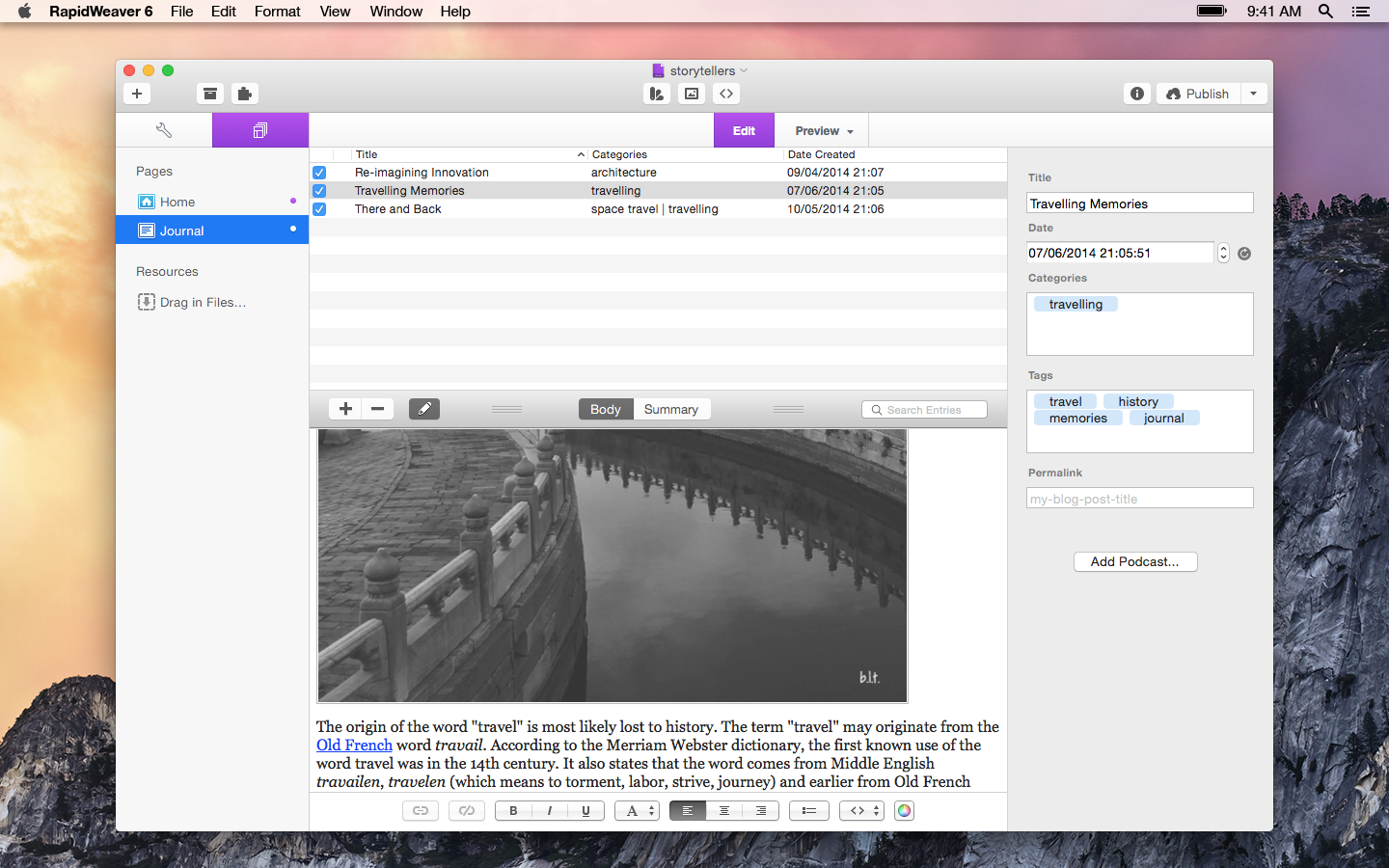The height and width of the screenshot is (868, 1389).
Task: Toggle the Travelling Memories entry checkbox
Action: (x=319, y=191)
